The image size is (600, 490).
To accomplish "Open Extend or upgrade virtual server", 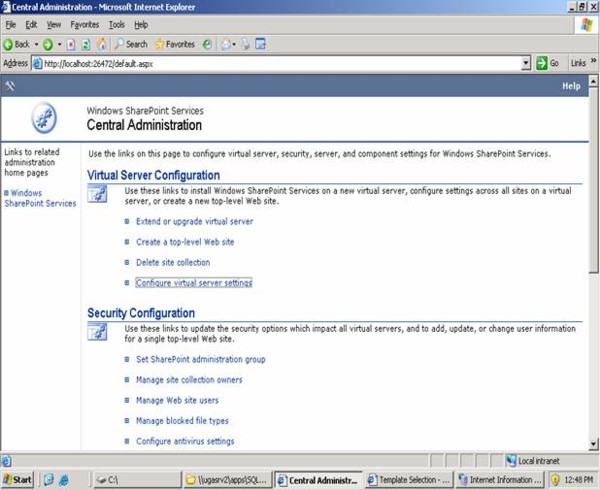I will pyautogui.click(x=194, y=221).
